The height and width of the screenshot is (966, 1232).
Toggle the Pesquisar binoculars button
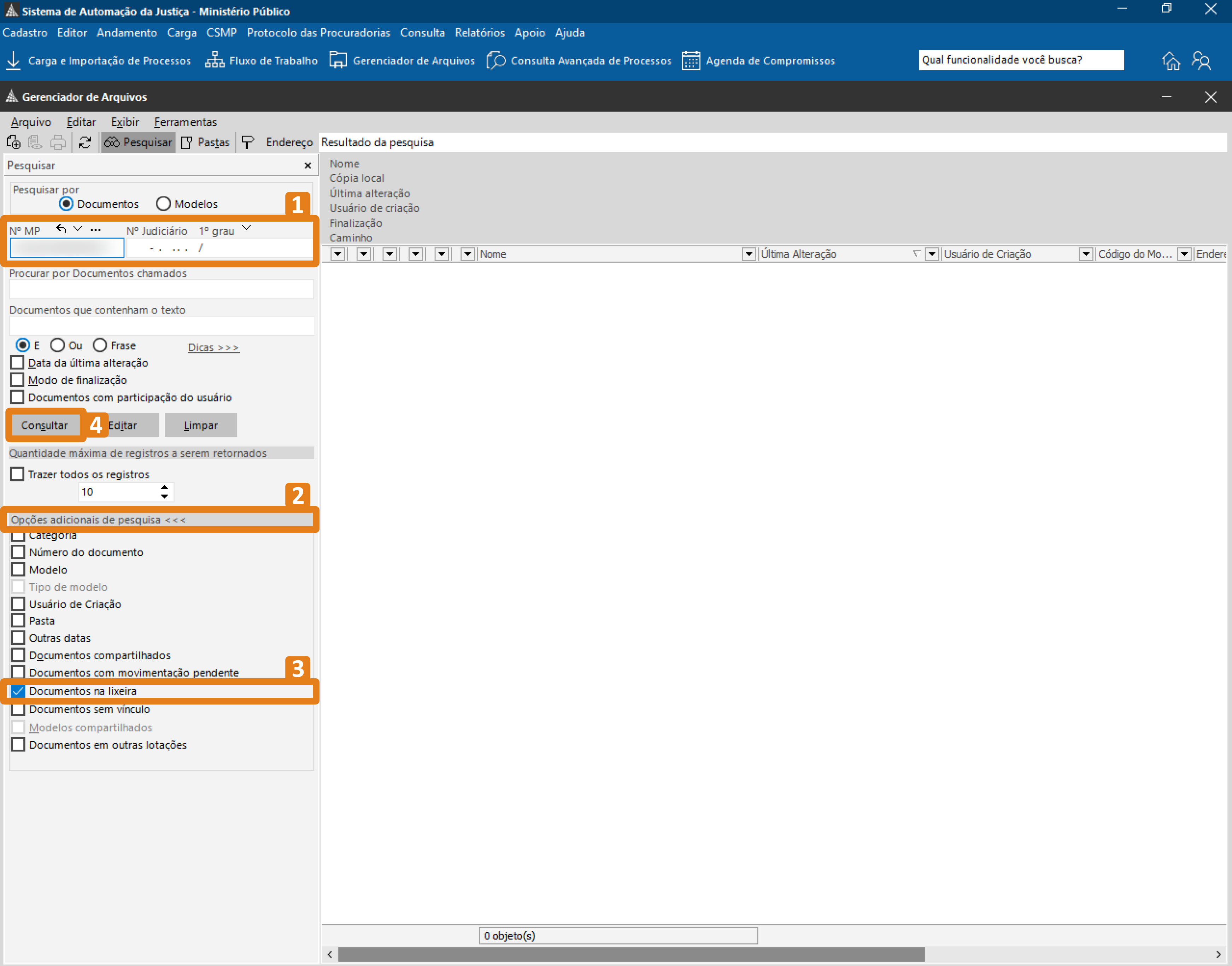pyautogui.click(x=138, y=142)
